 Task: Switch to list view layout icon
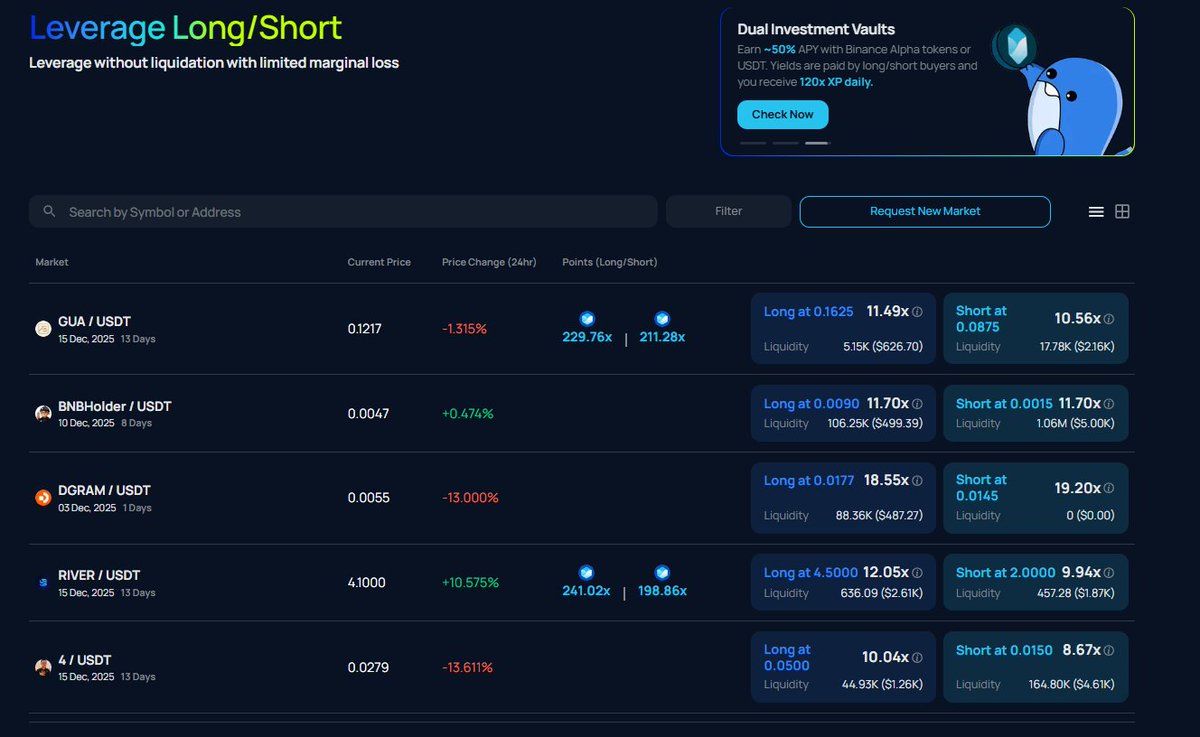(x=1096, y=212)
